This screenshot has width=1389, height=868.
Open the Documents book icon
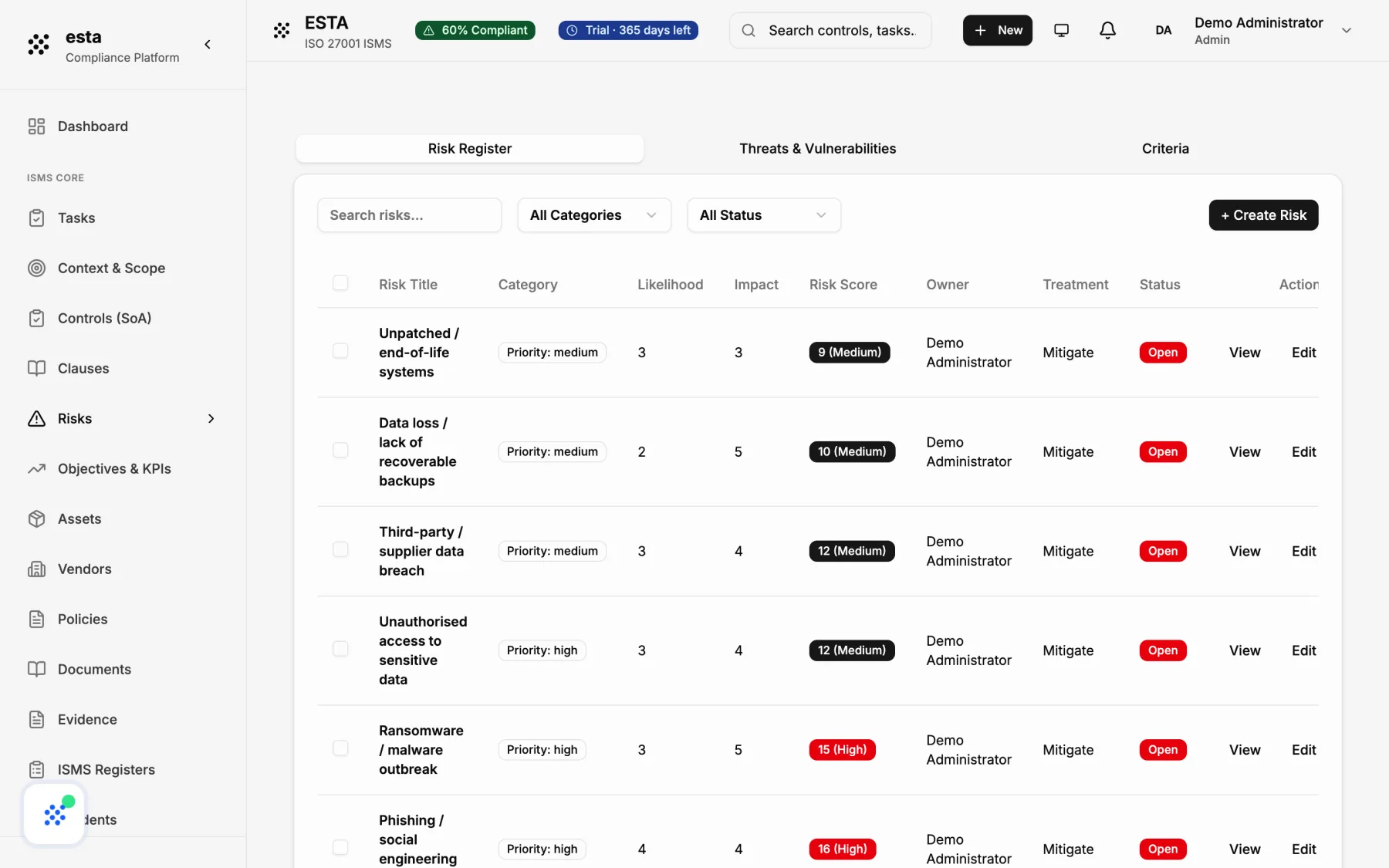coord(36,670)
